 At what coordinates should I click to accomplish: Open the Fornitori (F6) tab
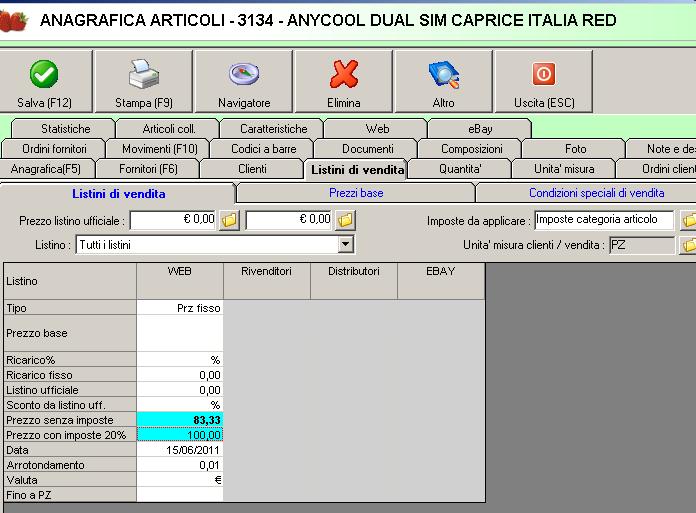(x=148, y=169)
